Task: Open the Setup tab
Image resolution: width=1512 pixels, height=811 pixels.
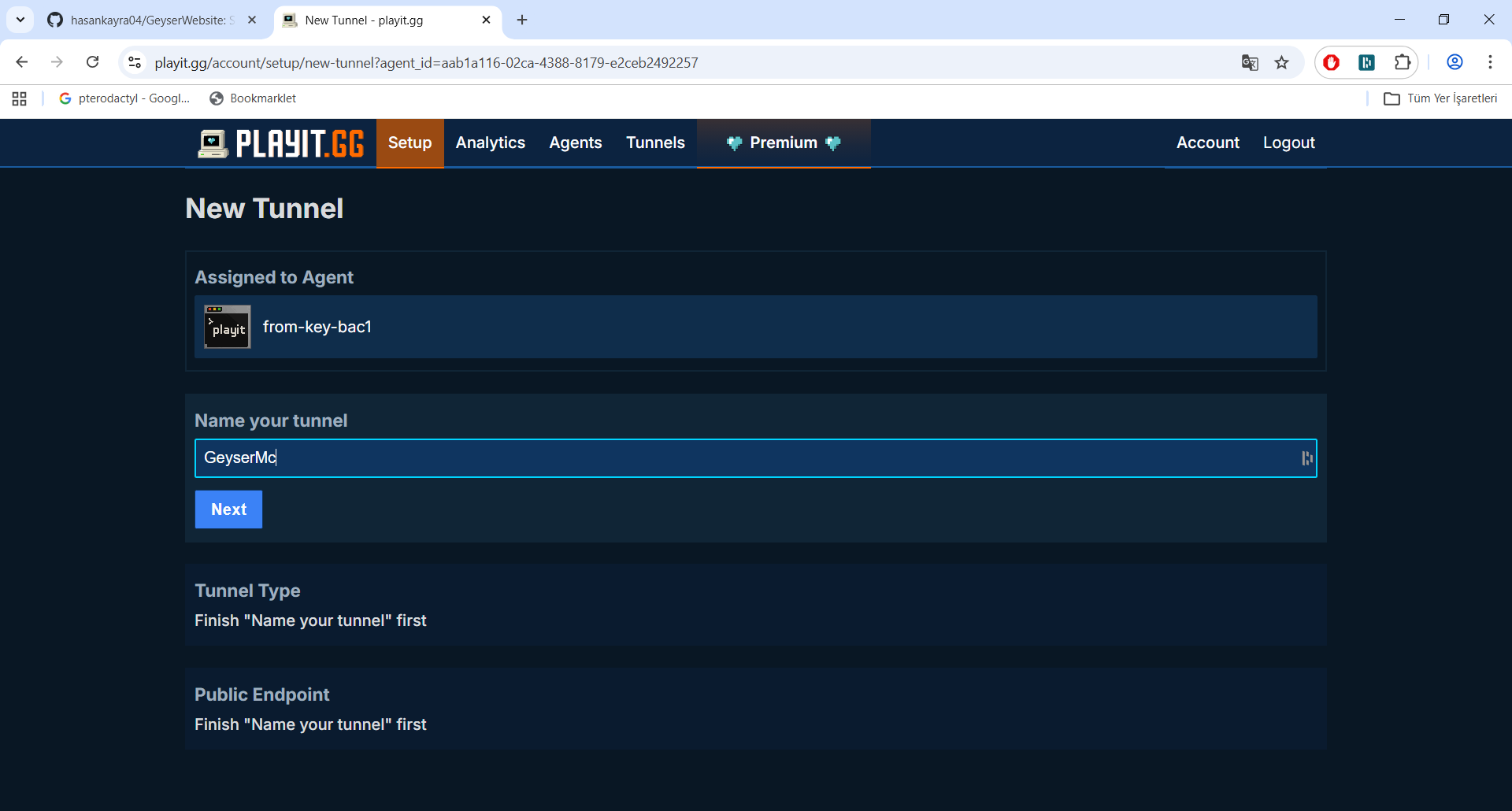Action: point(409,143)
